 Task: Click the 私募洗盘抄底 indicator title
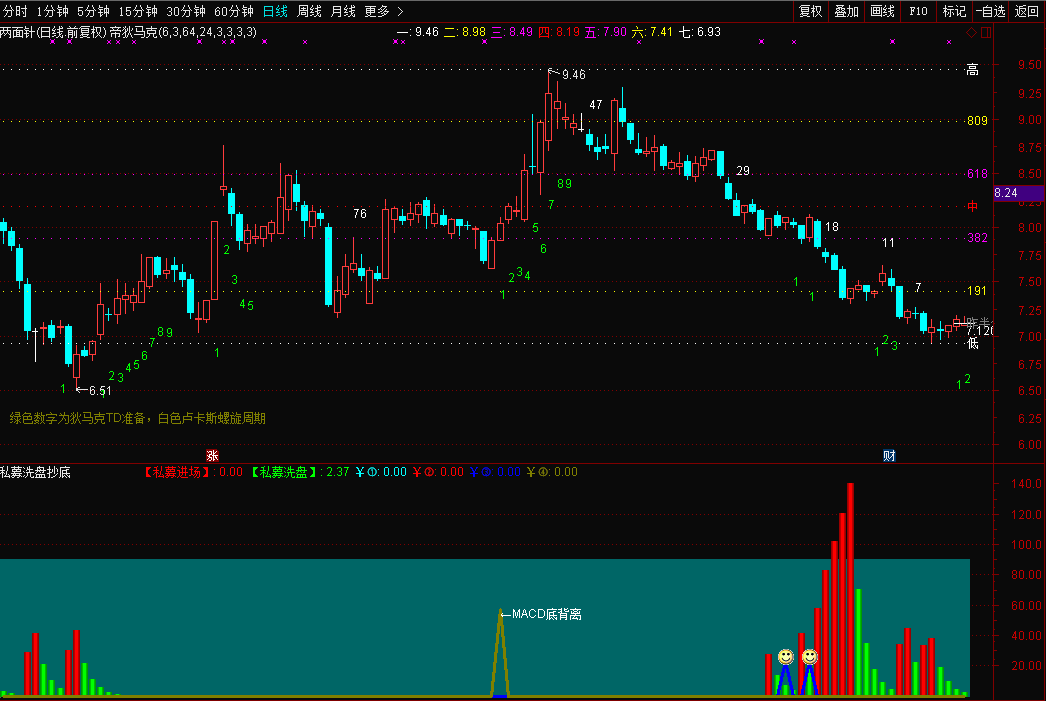tap(35, 472)
